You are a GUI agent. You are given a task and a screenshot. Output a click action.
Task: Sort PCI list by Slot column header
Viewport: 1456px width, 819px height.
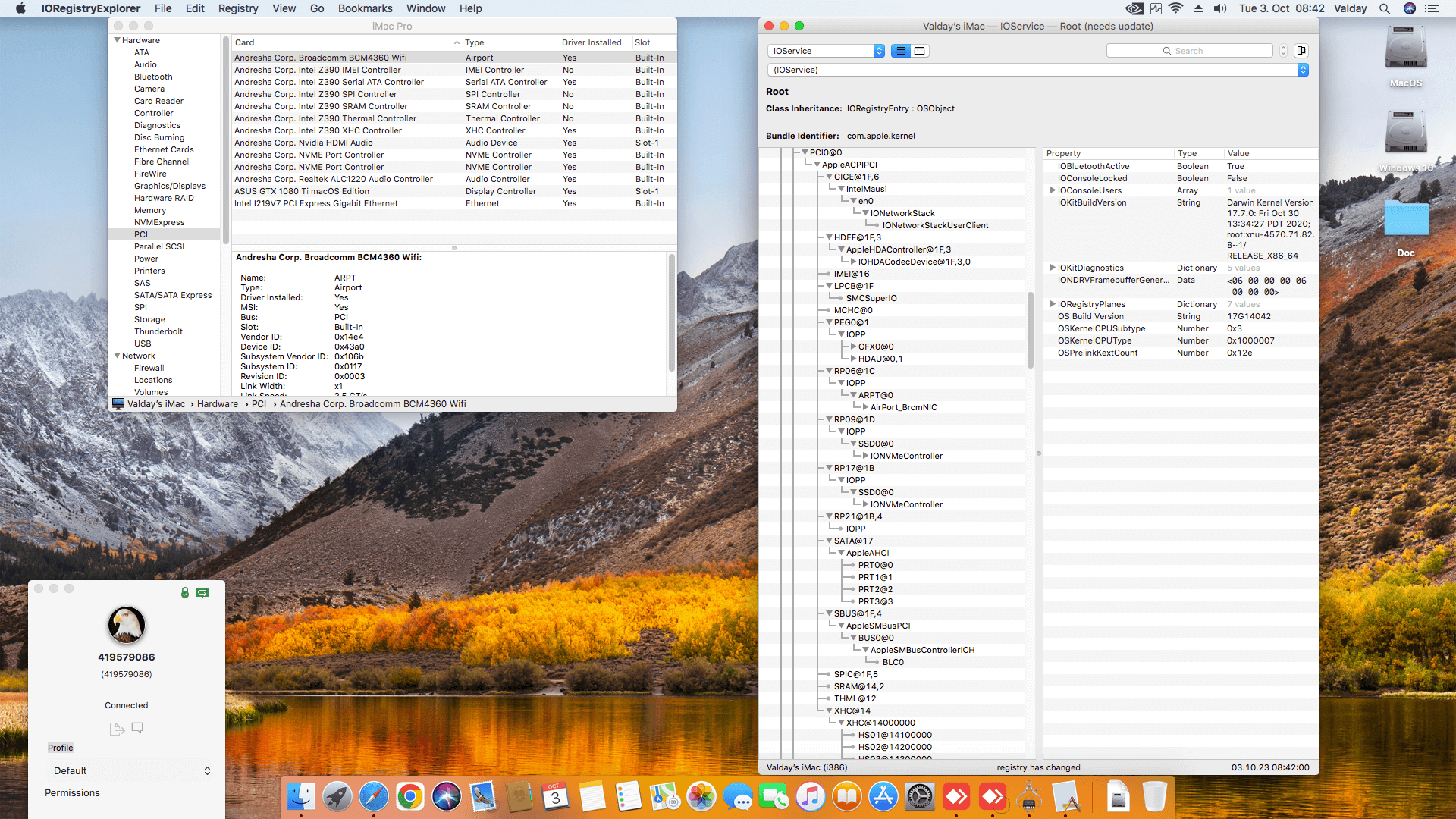(x=653, y=42)
